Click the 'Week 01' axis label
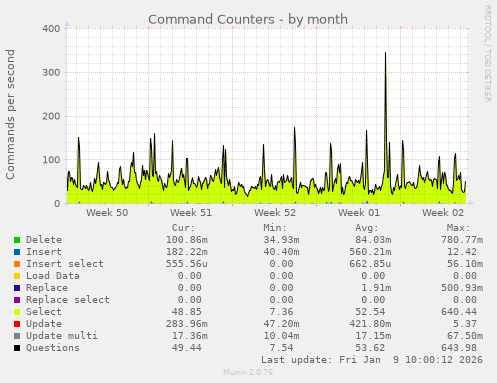Screen dimensions: 497x383 click(x=359, y=213)
